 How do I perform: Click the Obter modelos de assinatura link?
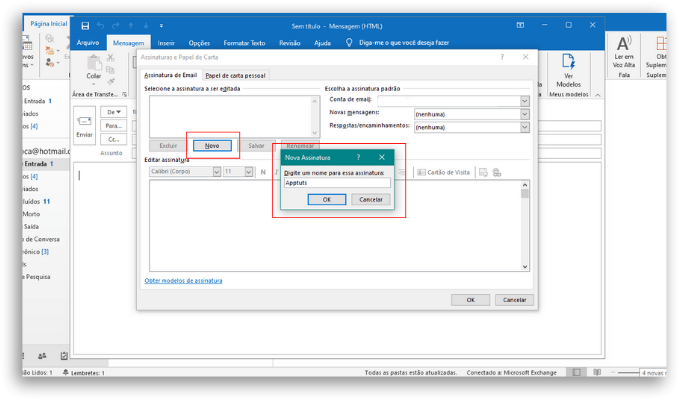click(x=183, y=281)
